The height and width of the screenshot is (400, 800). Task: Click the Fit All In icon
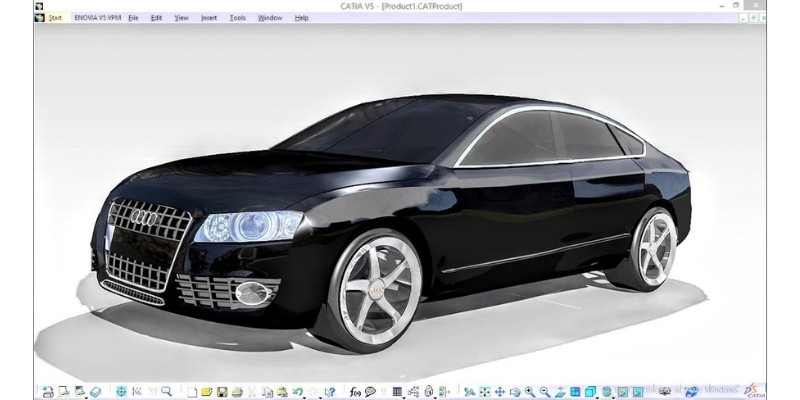pyautogui.click(x=485, y=392)
